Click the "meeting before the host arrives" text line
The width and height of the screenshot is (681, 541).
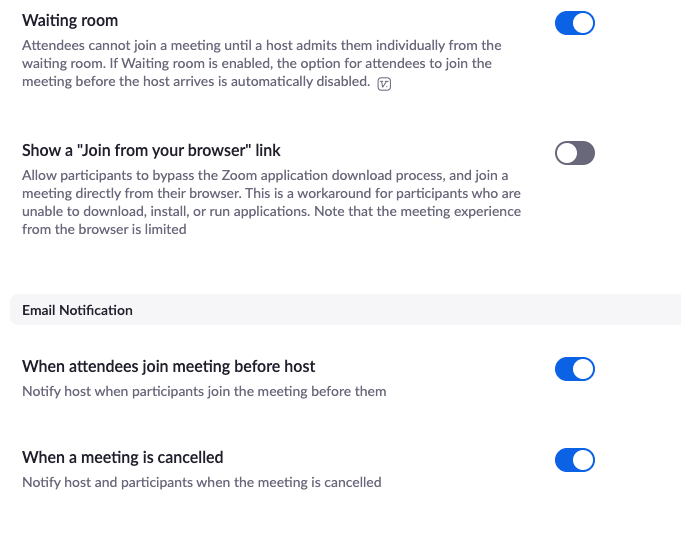point(196,81)
